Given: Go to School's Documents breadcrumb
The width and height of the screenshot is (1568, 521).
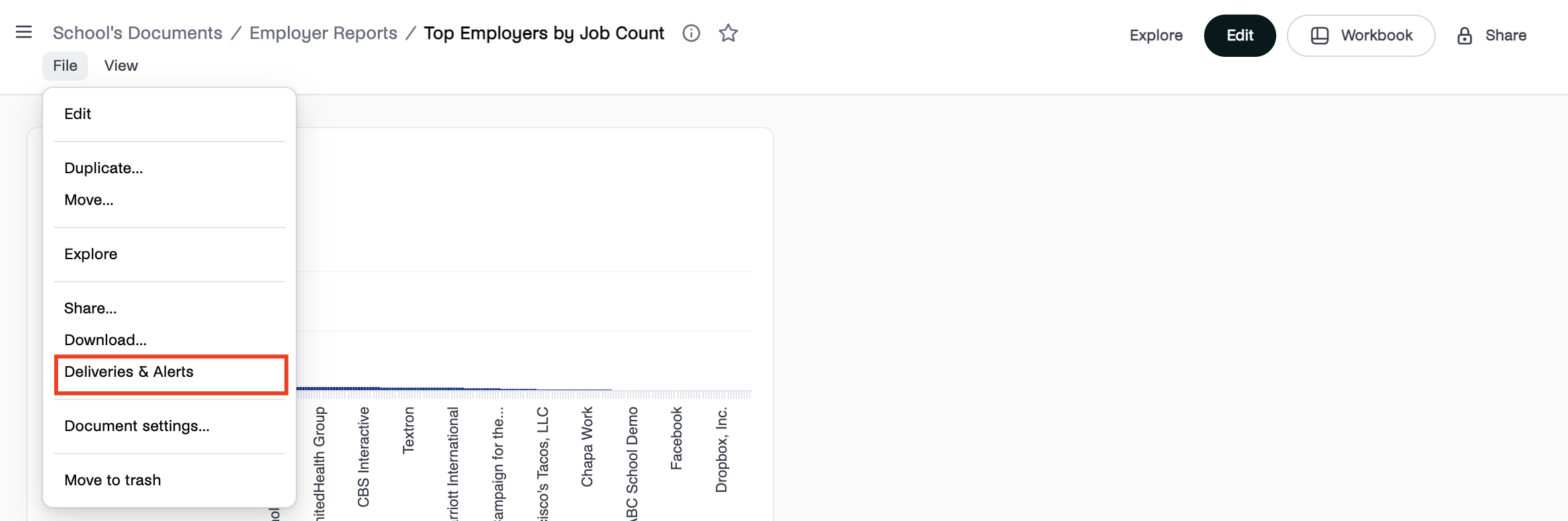Looking at the screenshot, I should tap(138, 33).
